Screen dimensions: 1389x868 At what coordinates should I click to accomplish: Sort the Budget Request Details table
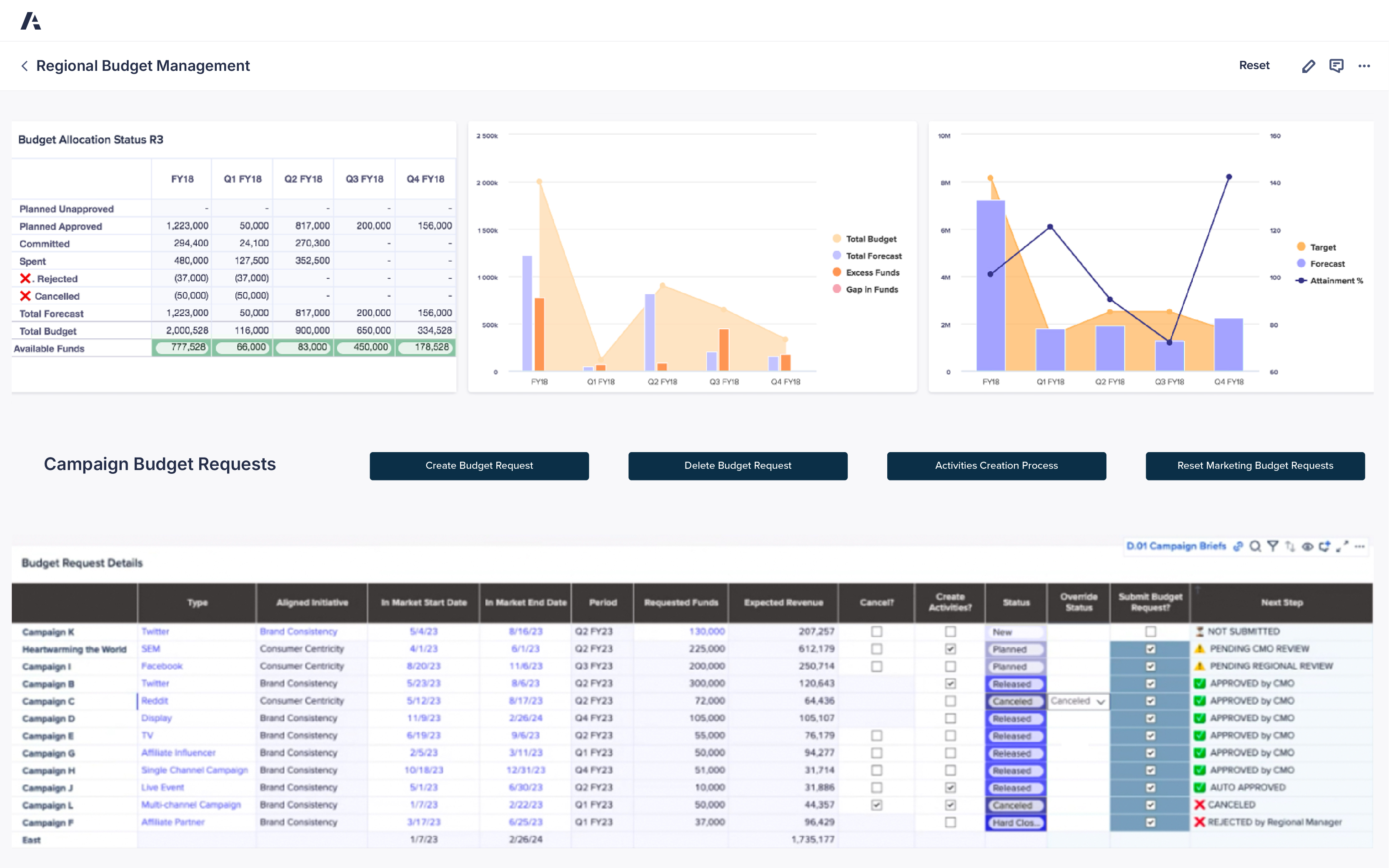(1290, 547)
